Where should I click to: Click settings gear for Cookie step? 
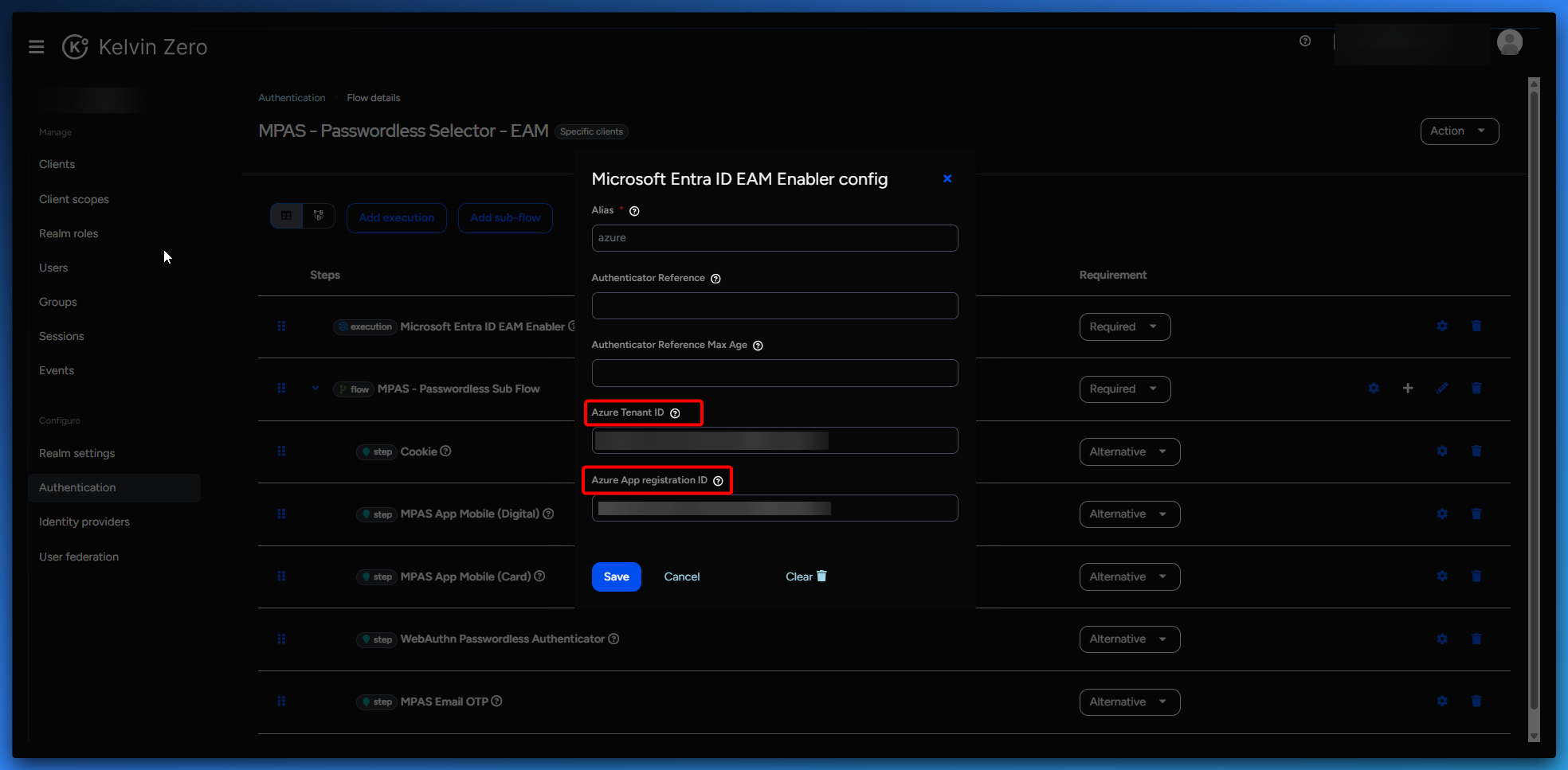pyautogui.click(x=1441, y=451)
